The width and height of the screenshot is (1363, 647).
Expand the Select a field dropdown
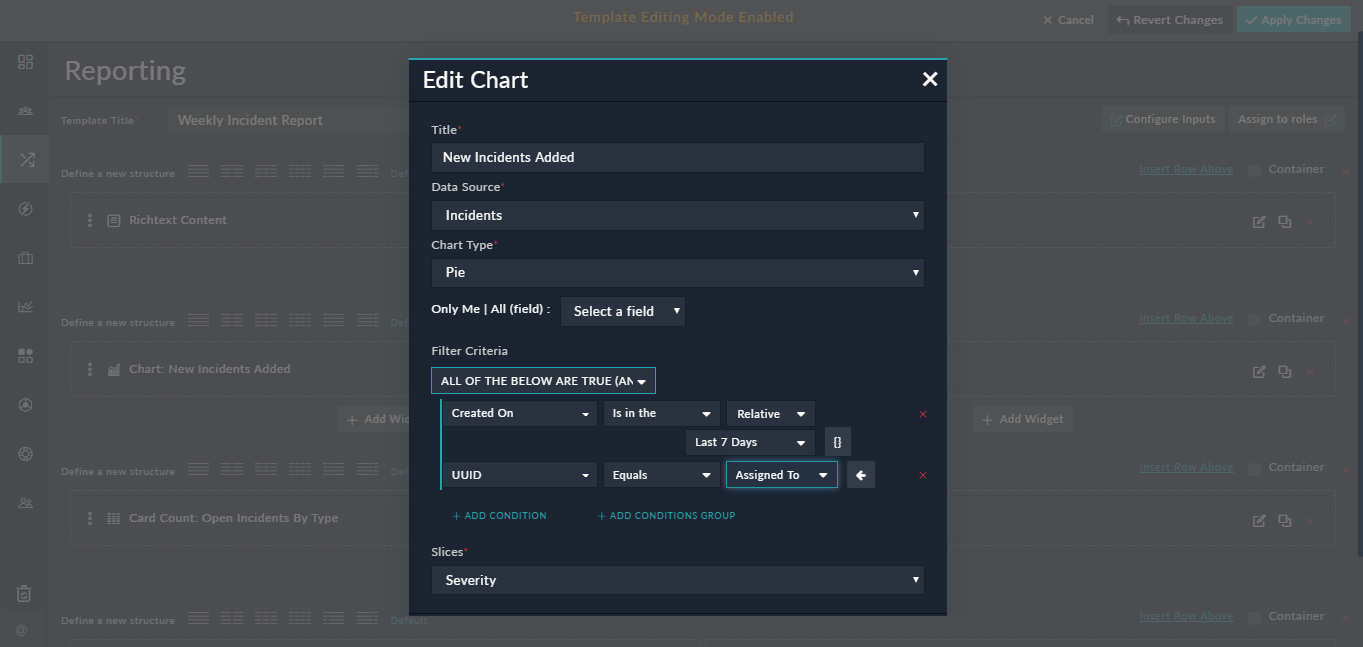(622, 311)
